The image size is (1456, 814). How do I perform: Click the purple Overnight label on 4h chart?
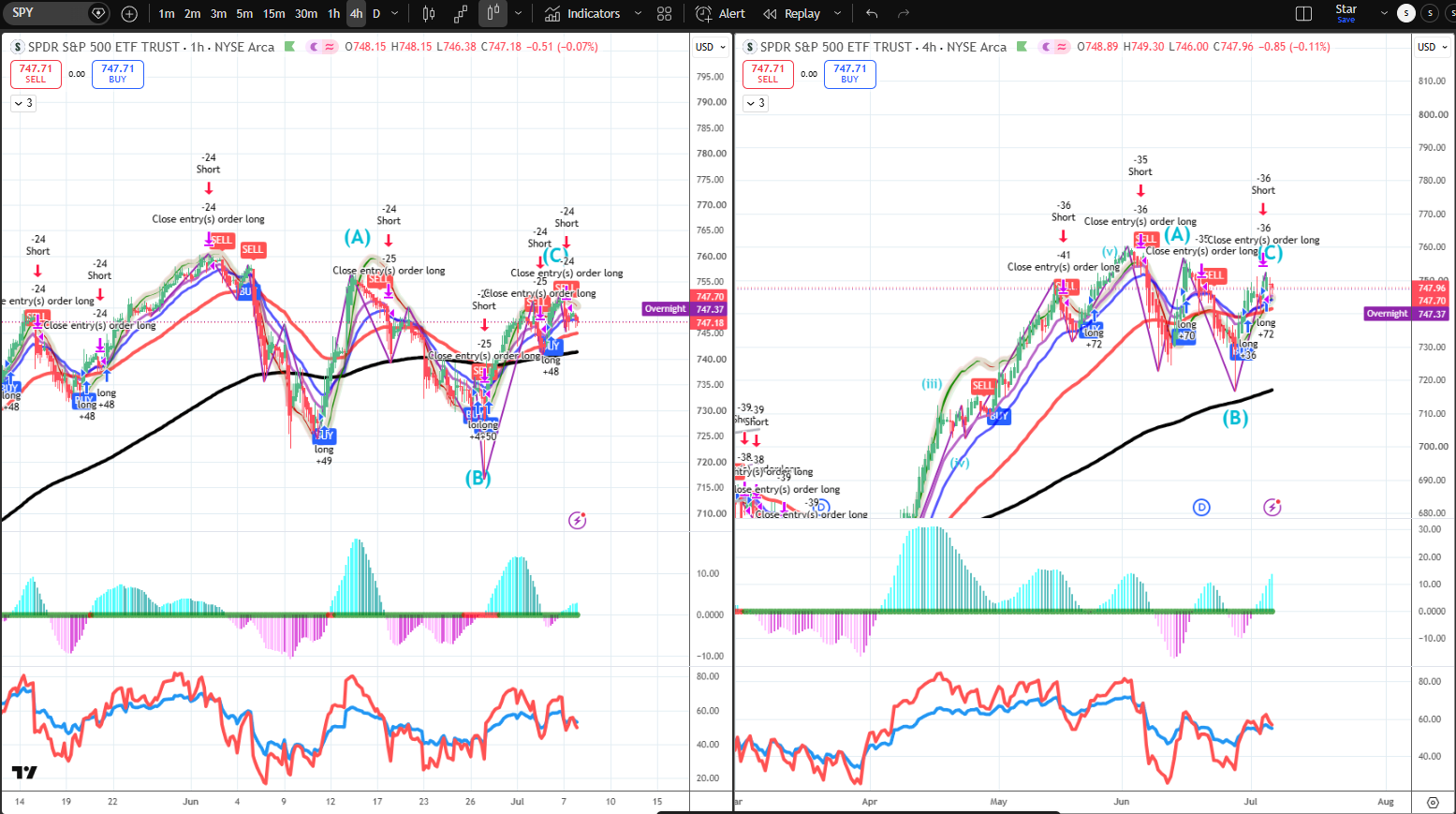point(1388,314)
